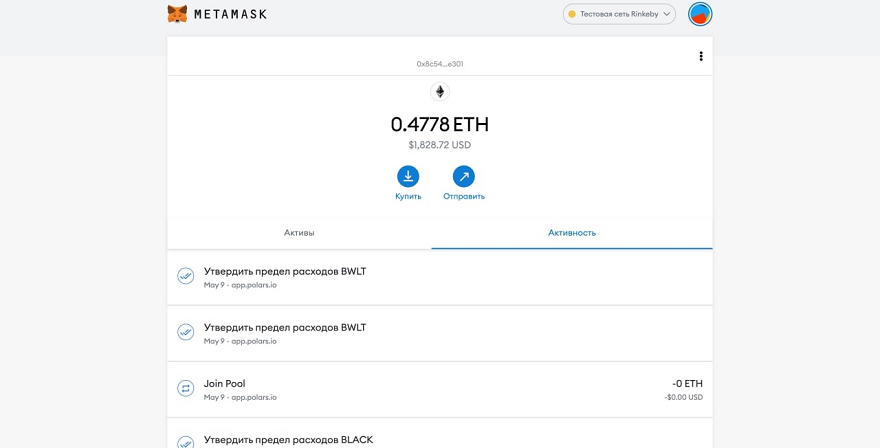The width and height of the screenshot is (880, 448).
Task: Click the checkmark icon of first BWLT row
Action: 186,276
